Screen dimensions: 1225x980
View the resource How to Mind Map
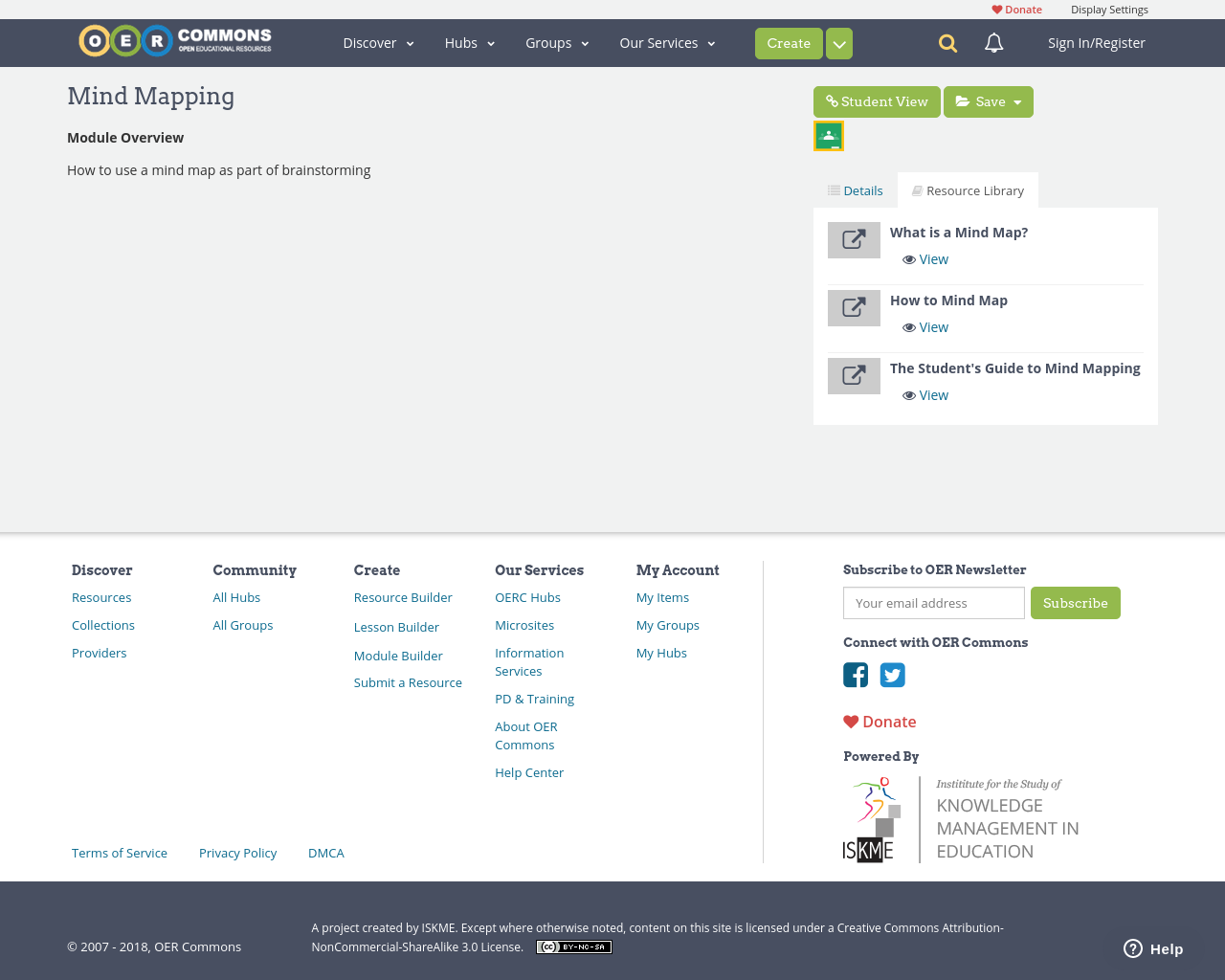point(933,326)
